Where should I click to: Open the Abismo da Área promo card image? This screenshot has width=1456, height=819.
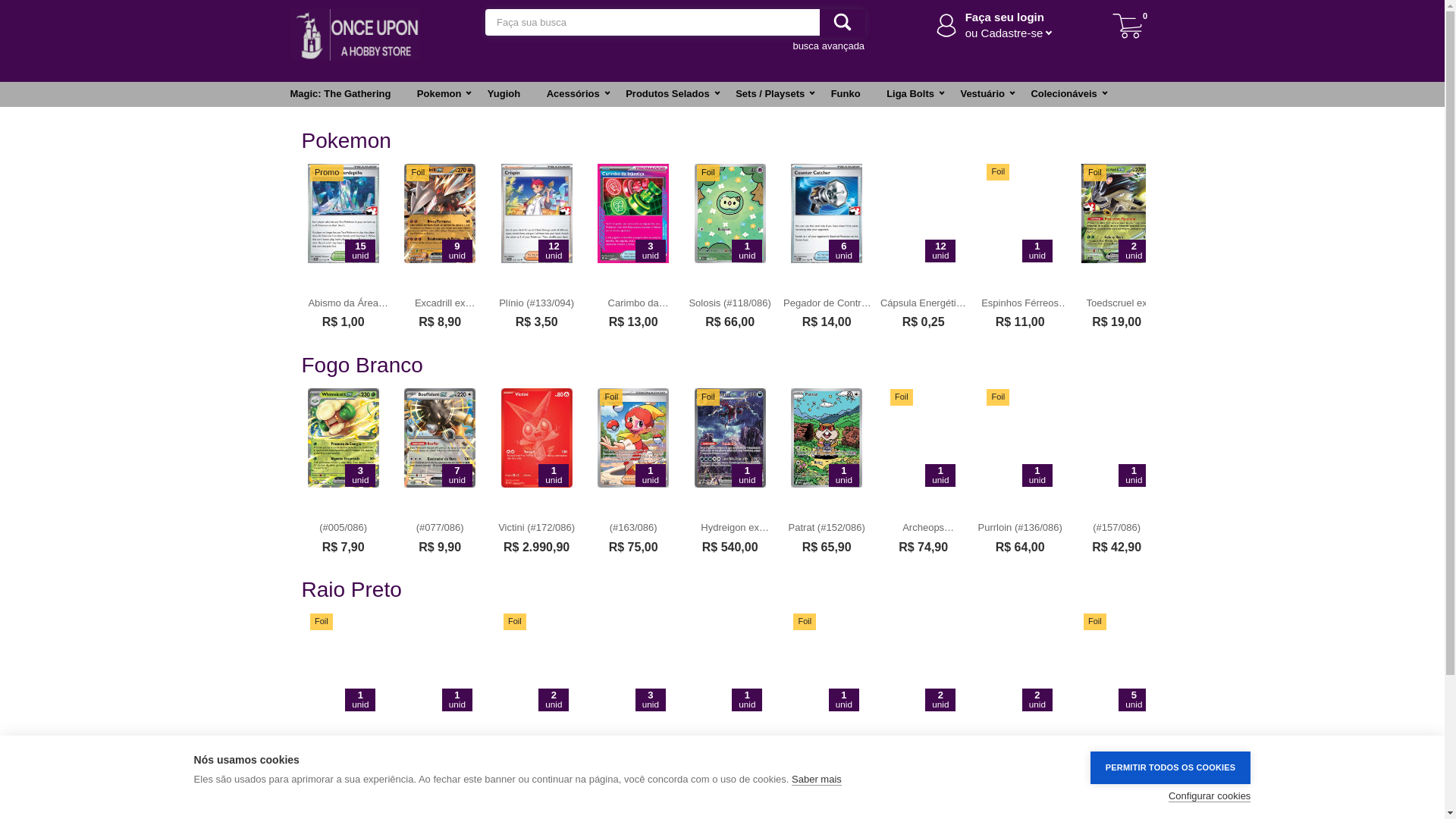[x=343, y=214]
